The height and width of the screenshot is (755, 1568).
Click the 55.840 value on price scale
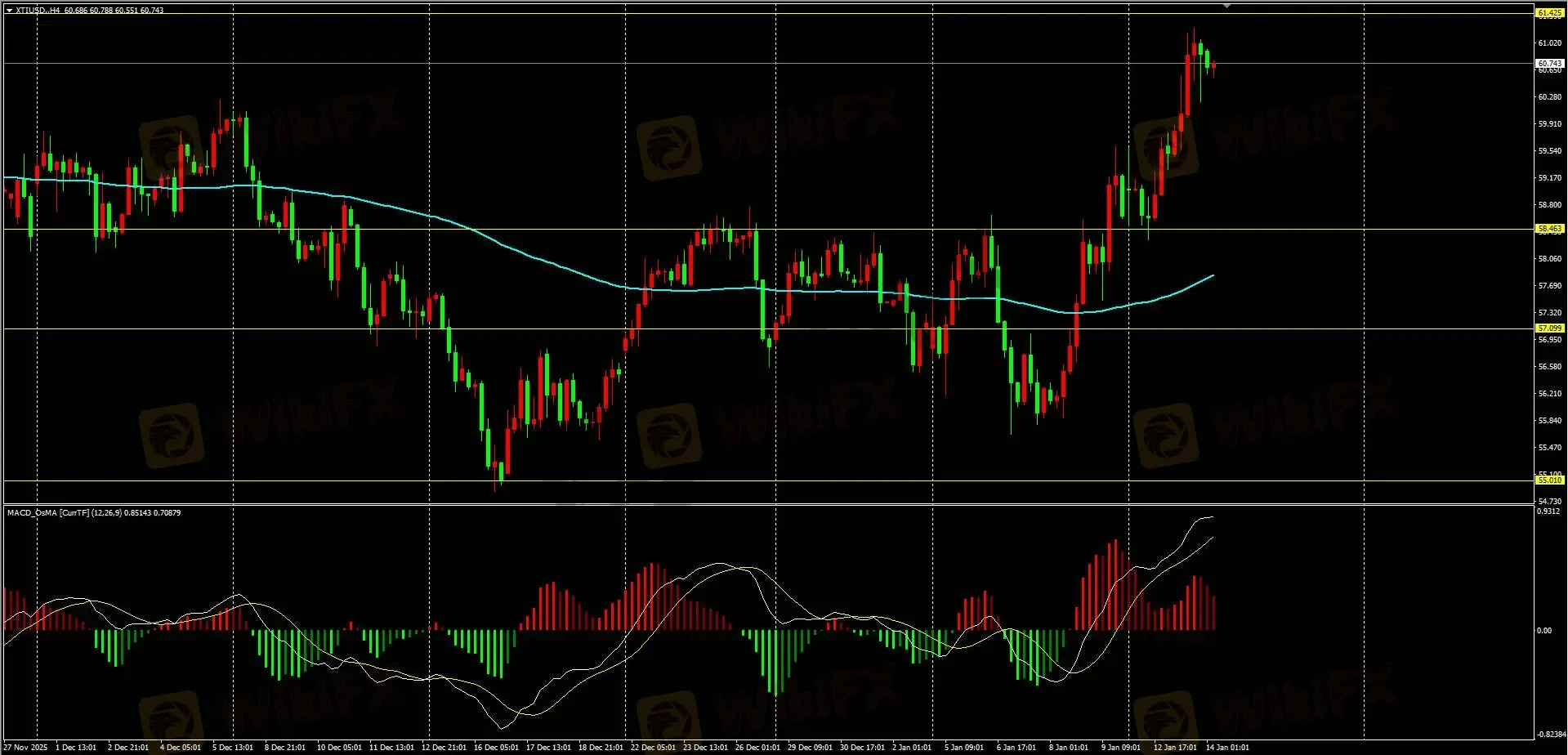coord(1549,421)
